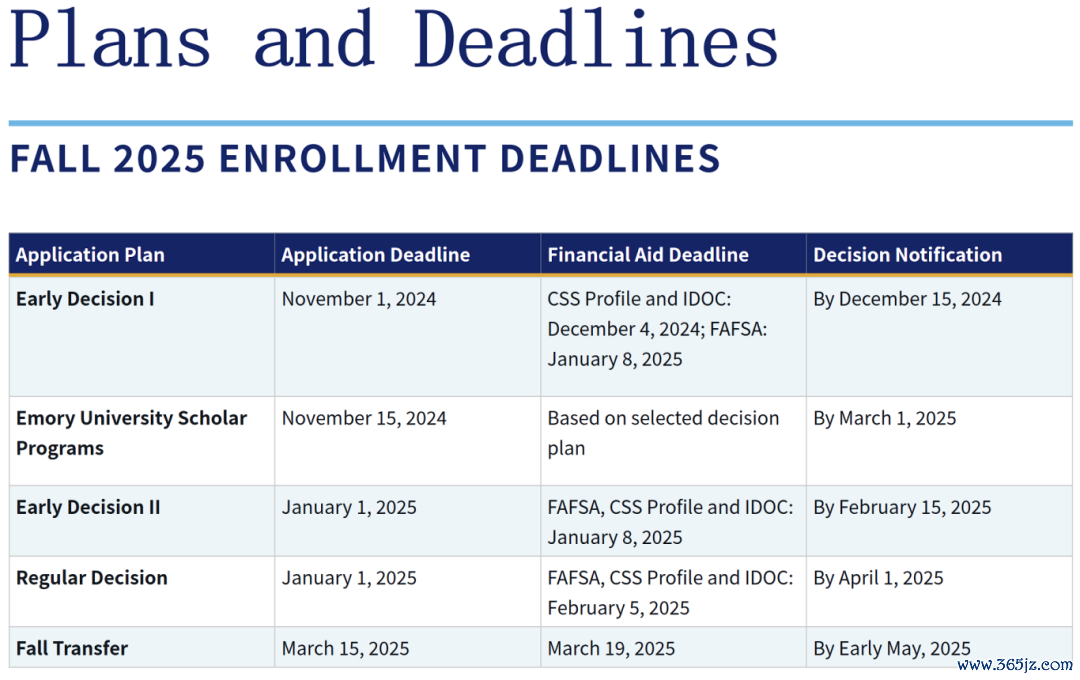1080x680 pixels.
Task: Select the Fall Transfer row label
Action: 72,648
